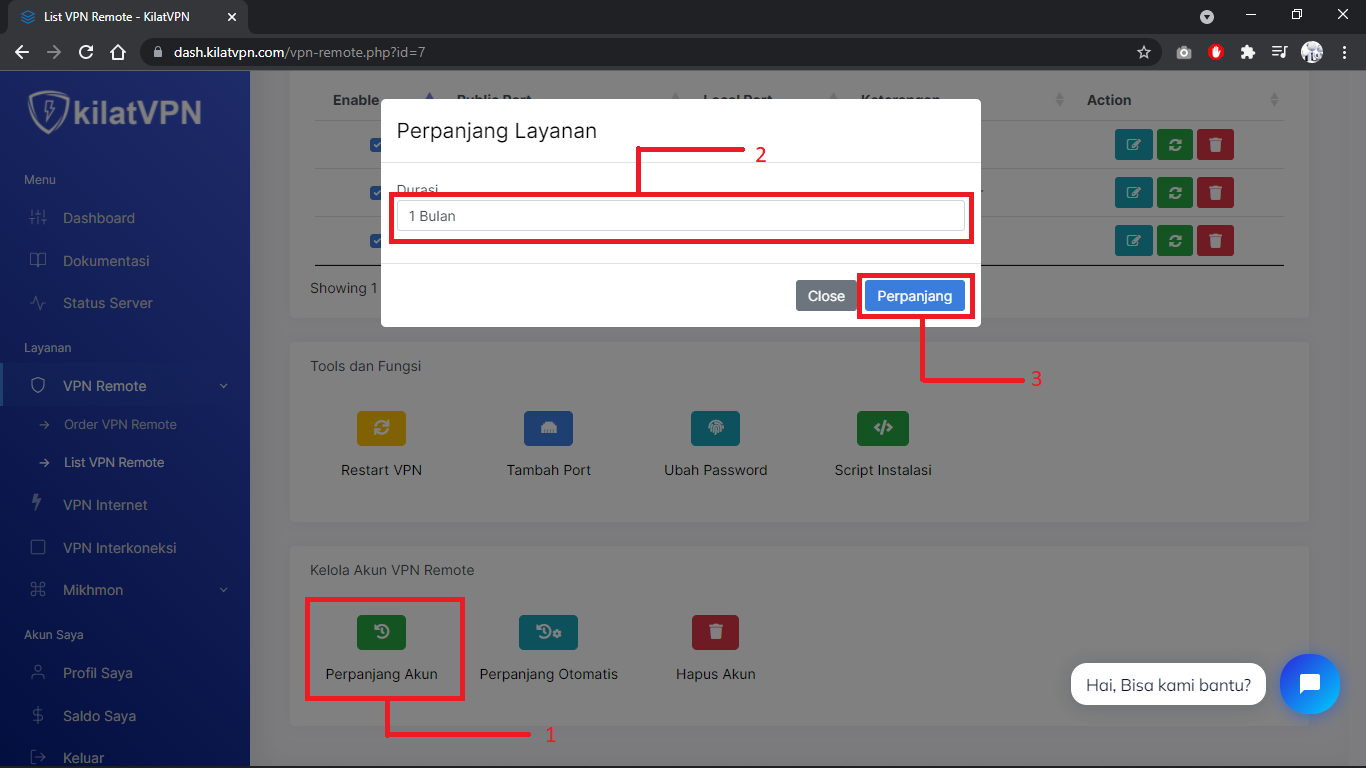Click the red Hapus Akun trash icon
The width and height of the screenshot is (1366, 768).
(715, 632)
